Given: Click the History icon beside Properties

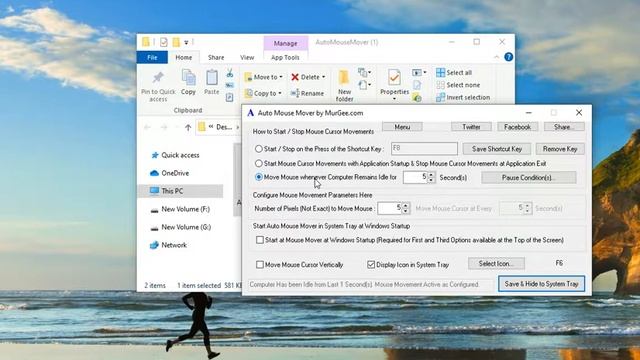Looking at the screenshot, I should (417, 98).
